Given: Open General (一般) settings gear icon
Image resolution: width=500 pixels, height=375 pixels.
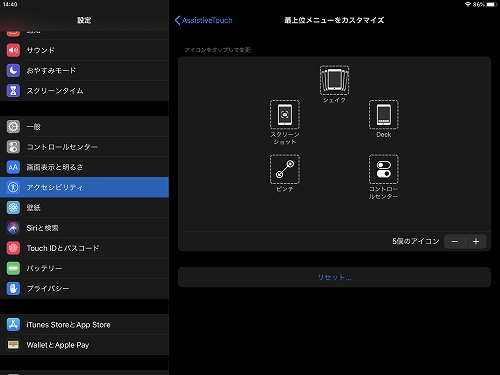Looking at the screenshot, I should (x=13, y=127).
